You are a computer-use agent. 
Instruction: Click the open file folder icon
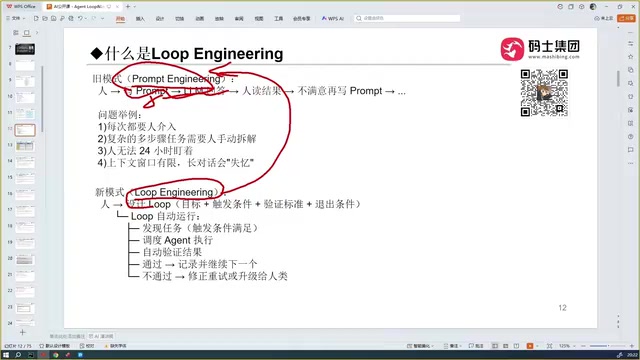tap(45, 18)
